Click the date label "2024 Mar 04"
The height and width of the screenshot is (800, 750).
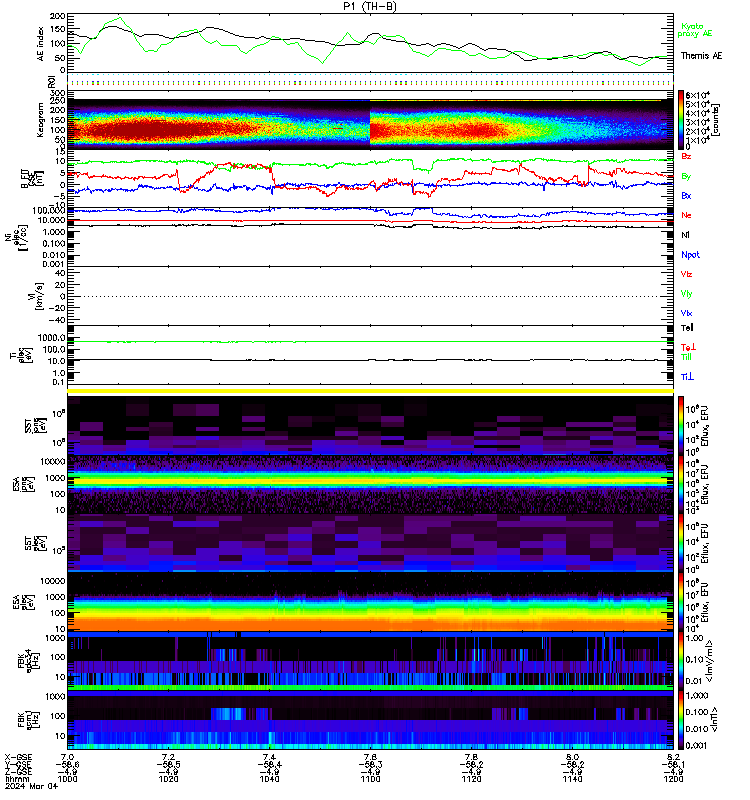pyautogui.click(x=31, y=786)
